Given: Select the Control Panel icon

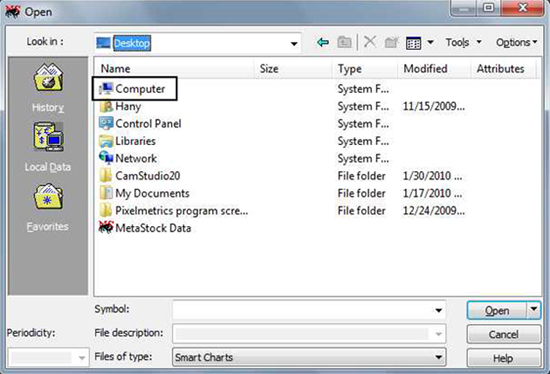Looking at the screenshot, I should coord(106,123).
